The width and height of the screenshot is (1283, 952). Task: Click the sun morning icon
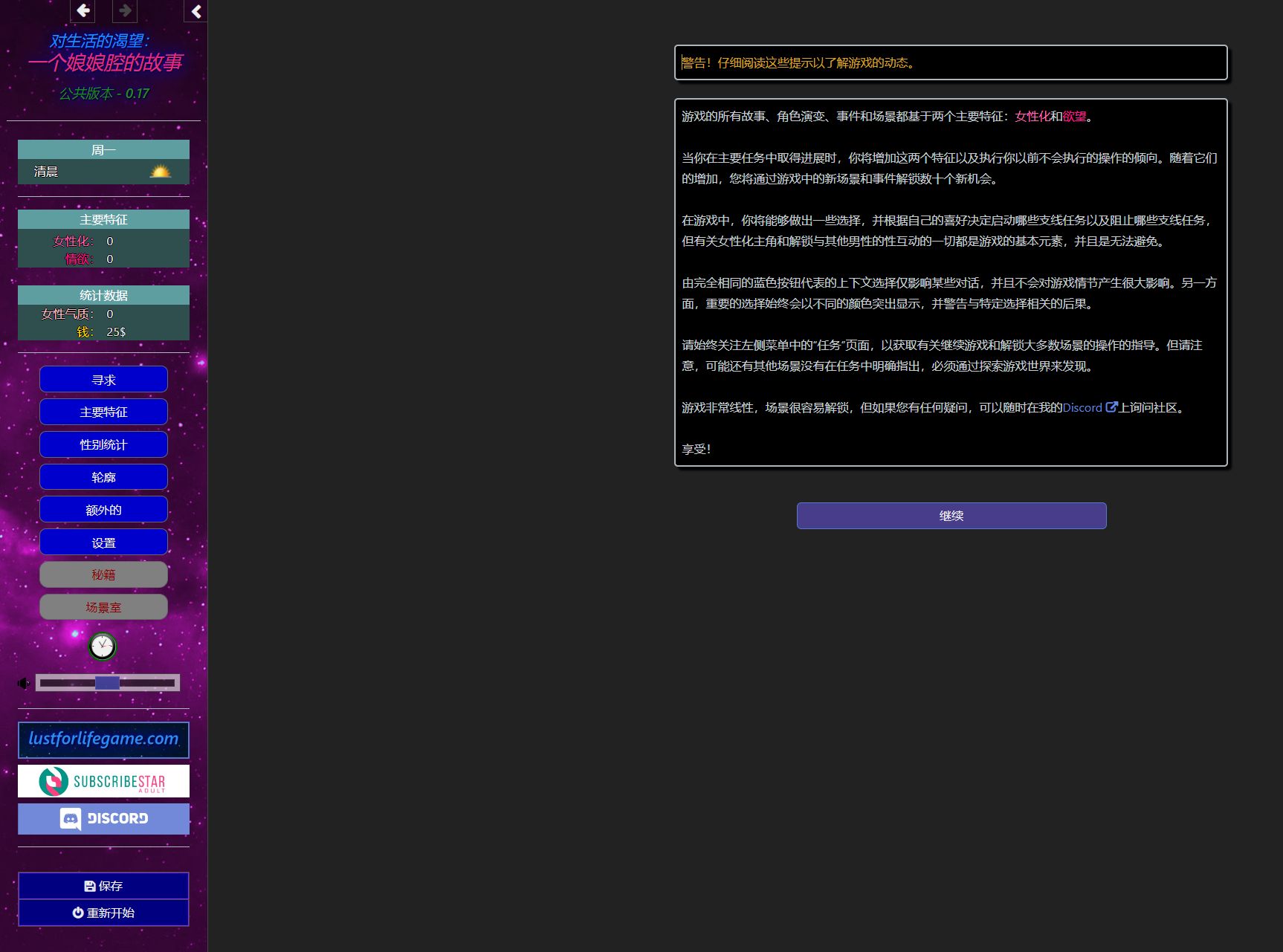coord(160,172)
